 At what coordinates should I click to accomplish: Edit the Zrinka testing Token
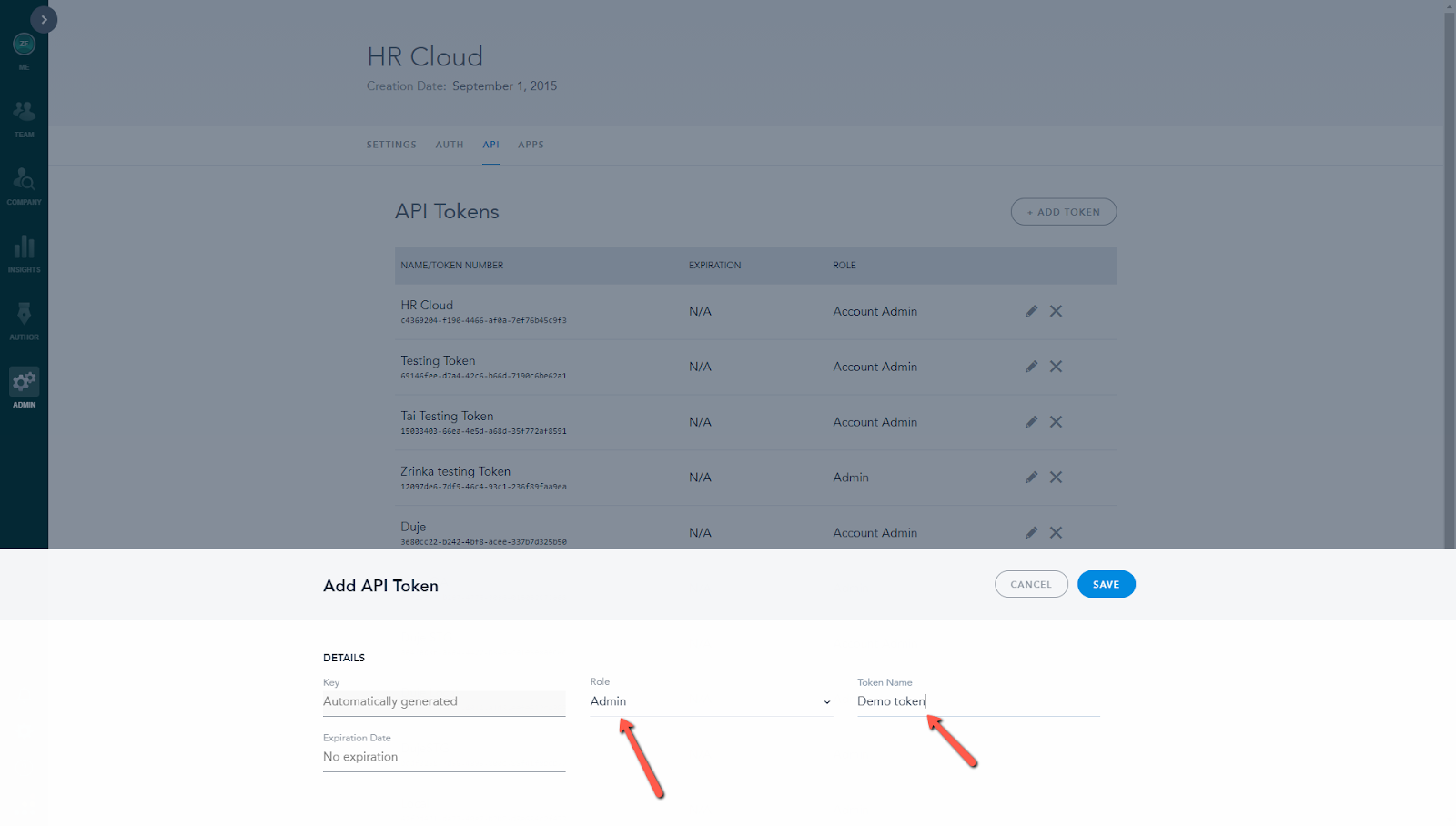[x=1031, y=478]
